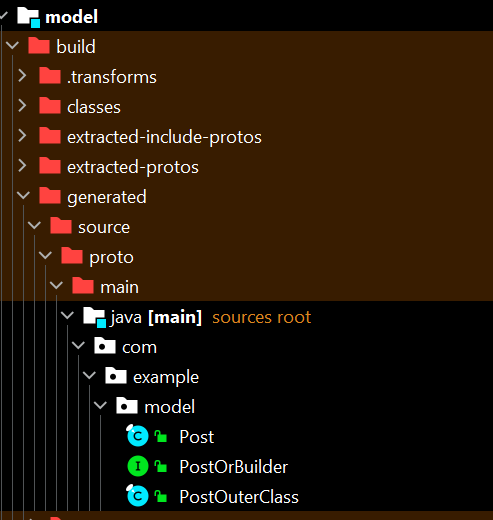Select the Post class file

196,437
